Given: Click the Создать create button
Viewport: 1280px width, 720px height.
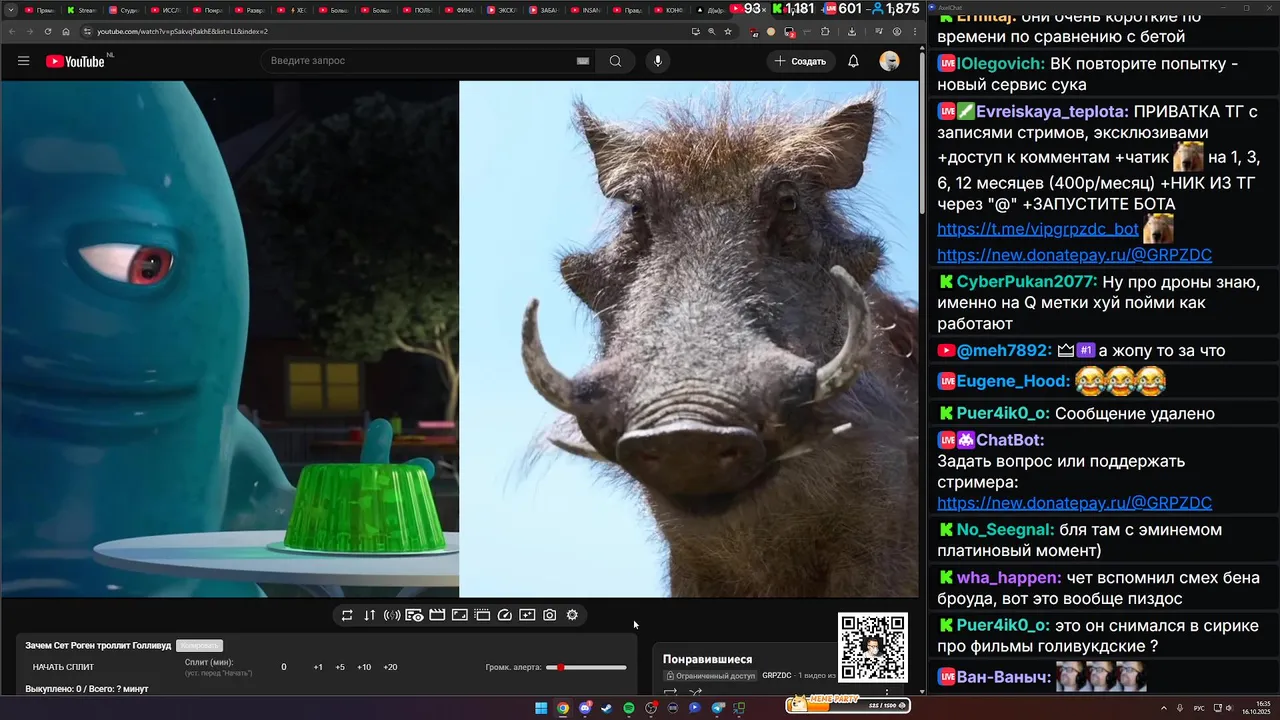Looking at the screenshot, I should click(x=800, y=61).
